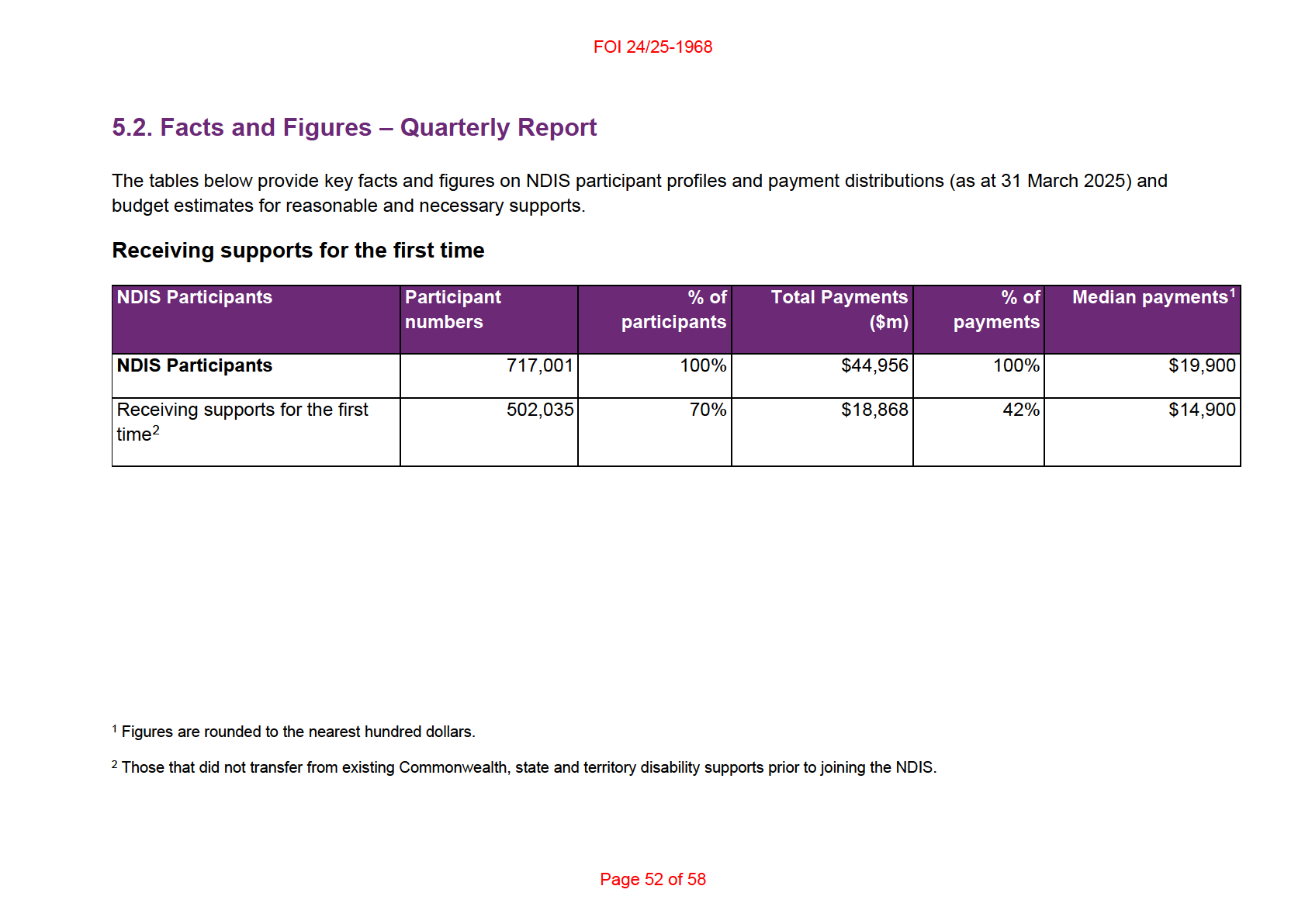This screenshot has width=1305, height=924.
Task: Click footnote 2 about transfers from existing supports
Action: [x=524, y=767]
